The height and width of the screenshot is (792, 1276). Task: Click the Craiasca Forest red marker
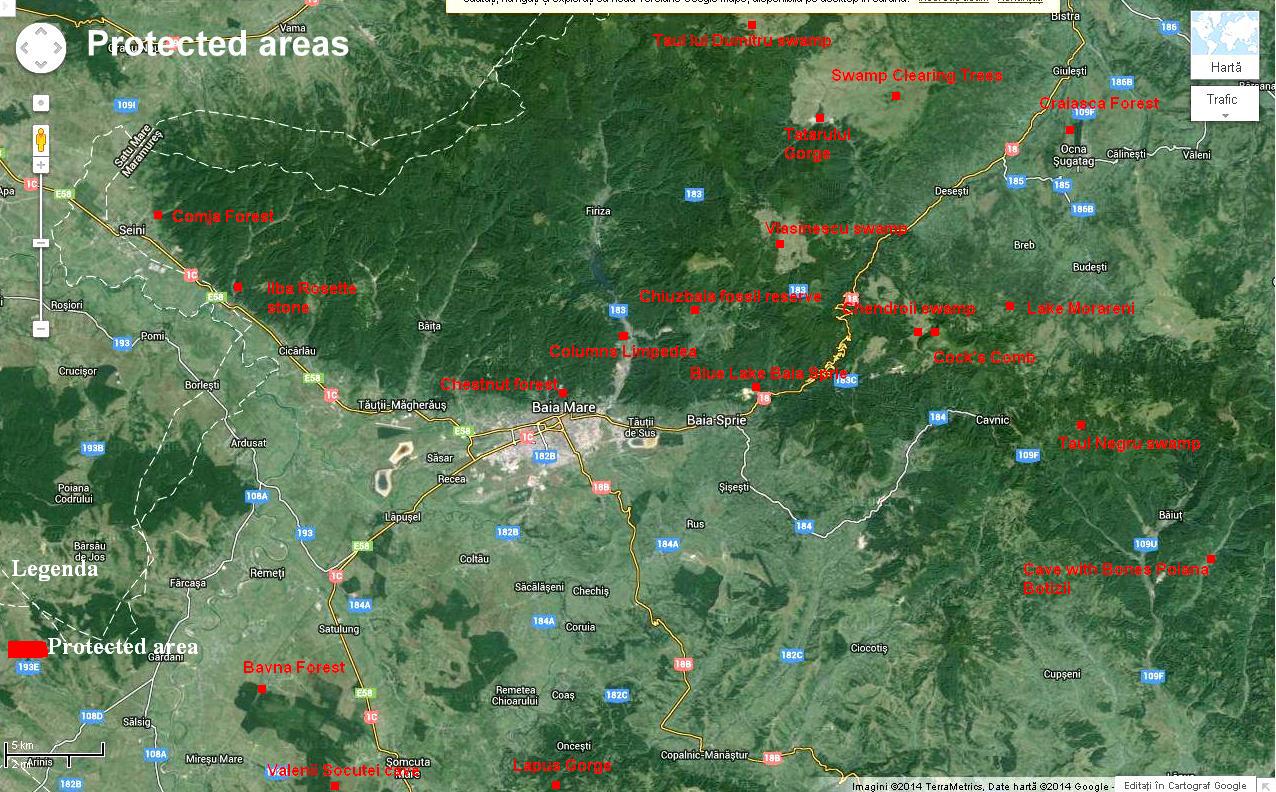(x=1069, y=129)
